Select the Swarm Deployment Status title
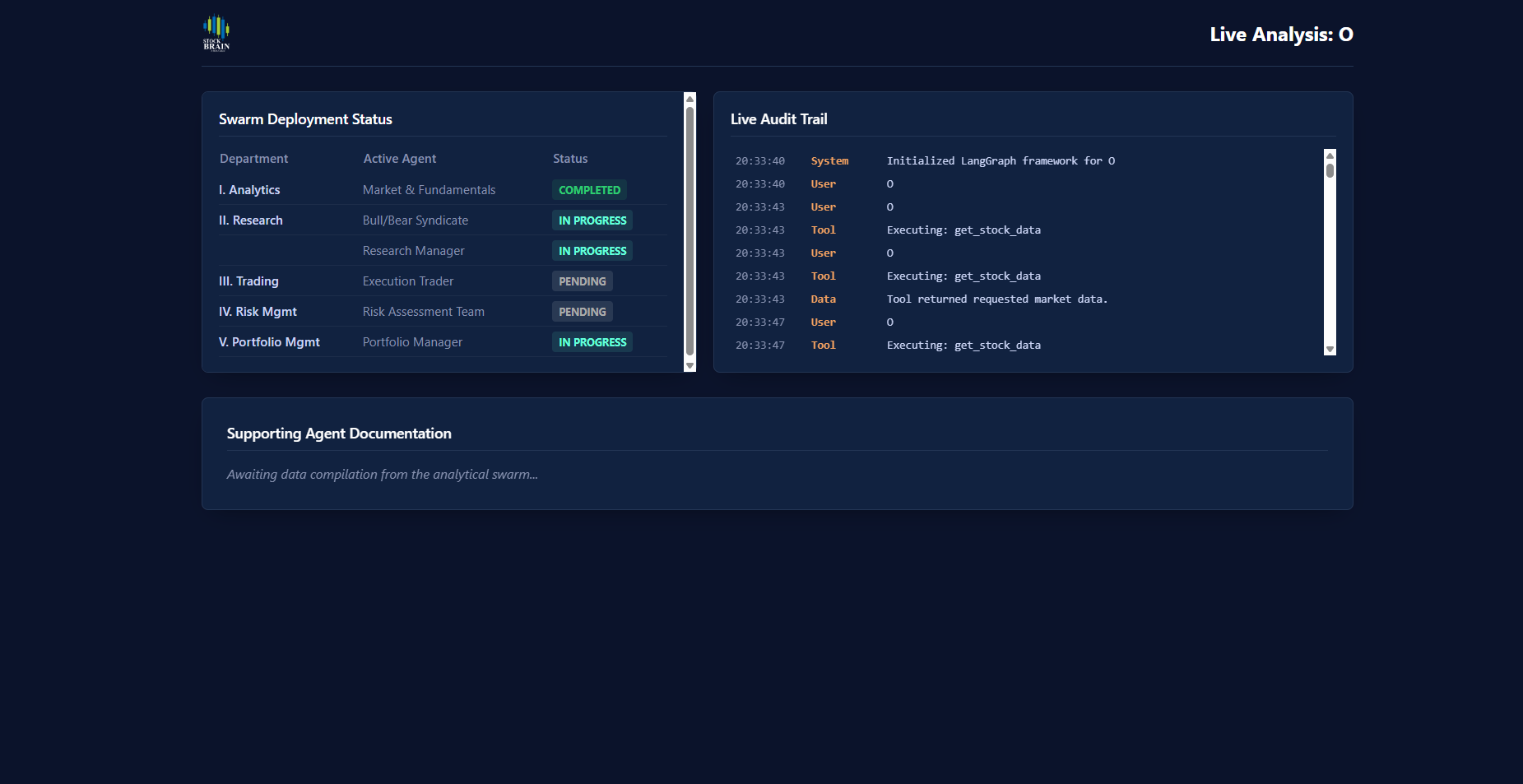The image size is (1523, 784). tap(305, 119)
